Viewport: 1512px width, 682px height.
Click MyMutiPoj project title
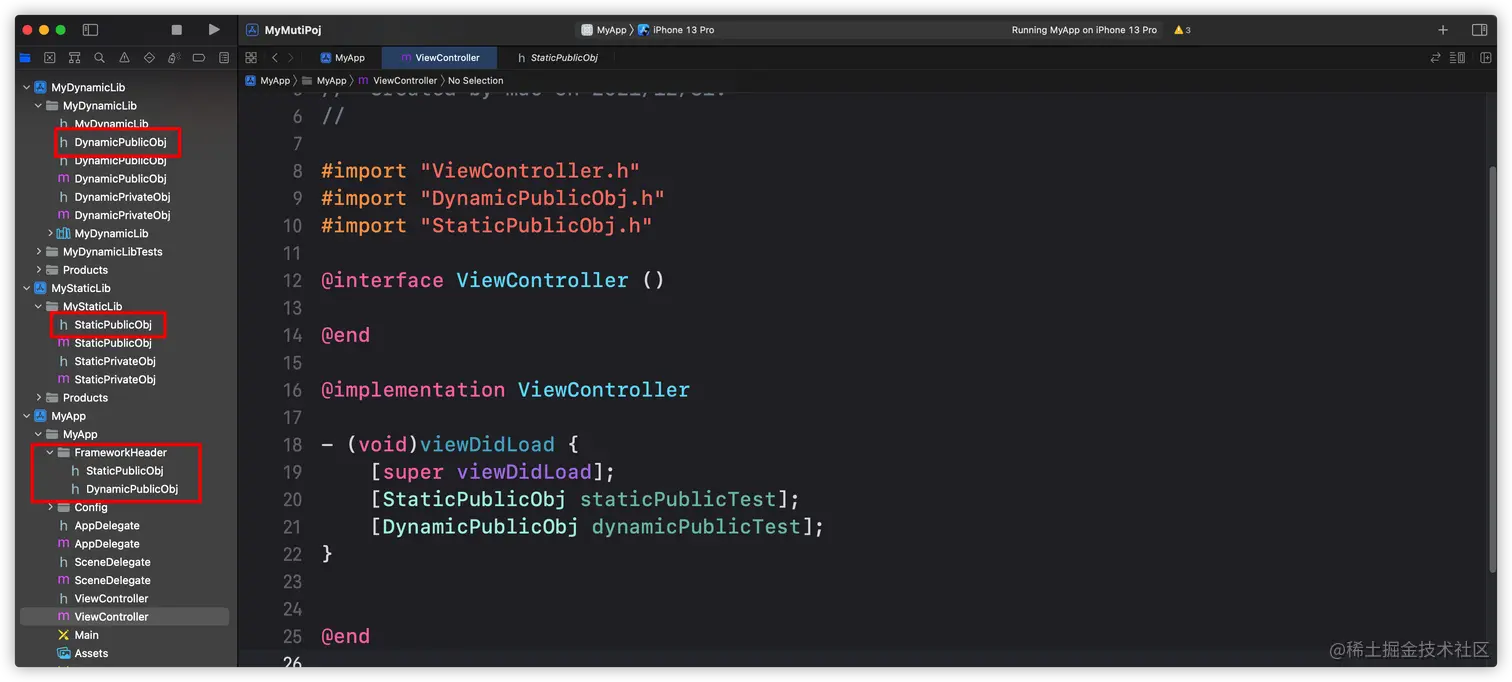(293, 30)
